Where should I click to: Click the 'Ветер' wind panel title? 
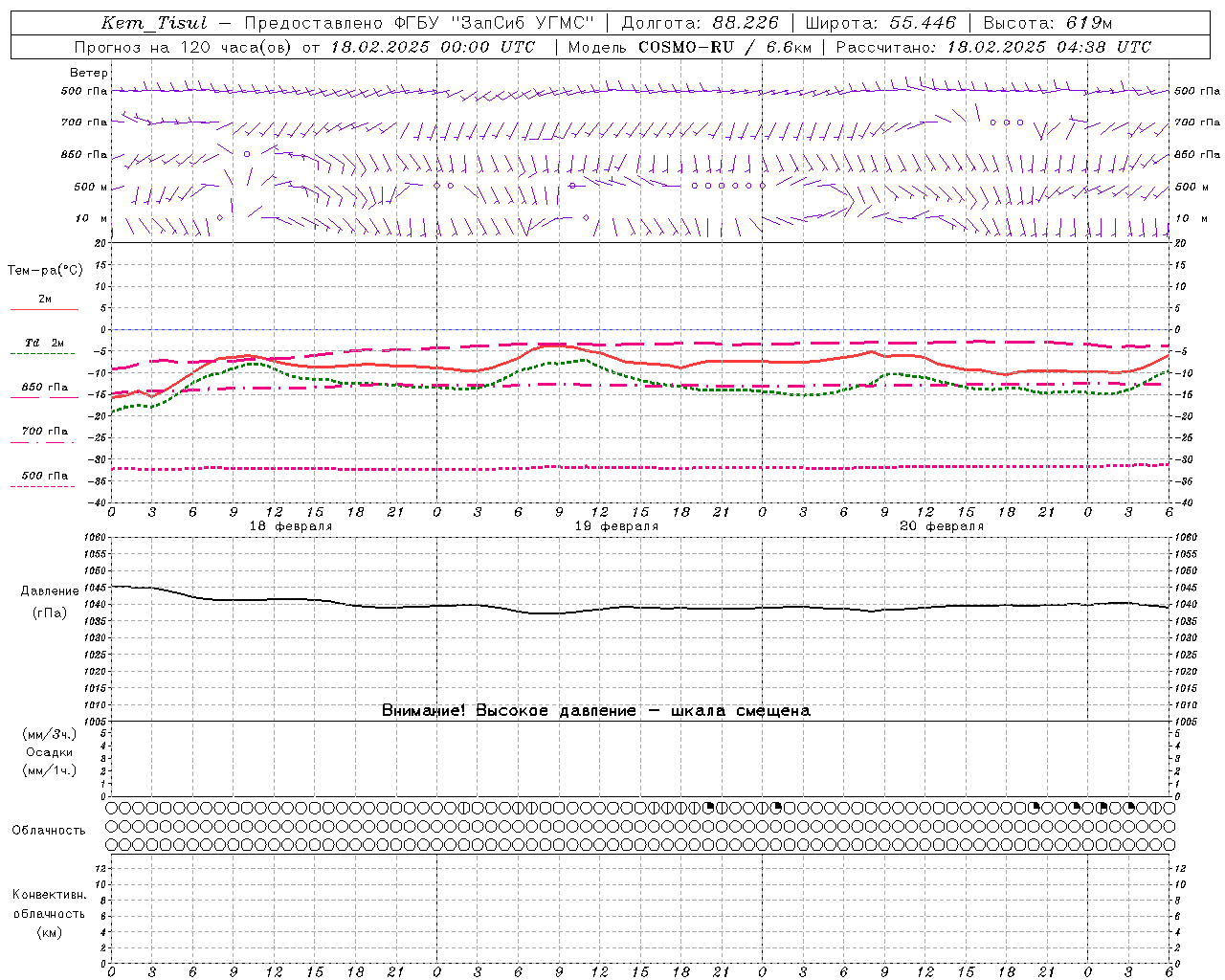click(89, 73)
